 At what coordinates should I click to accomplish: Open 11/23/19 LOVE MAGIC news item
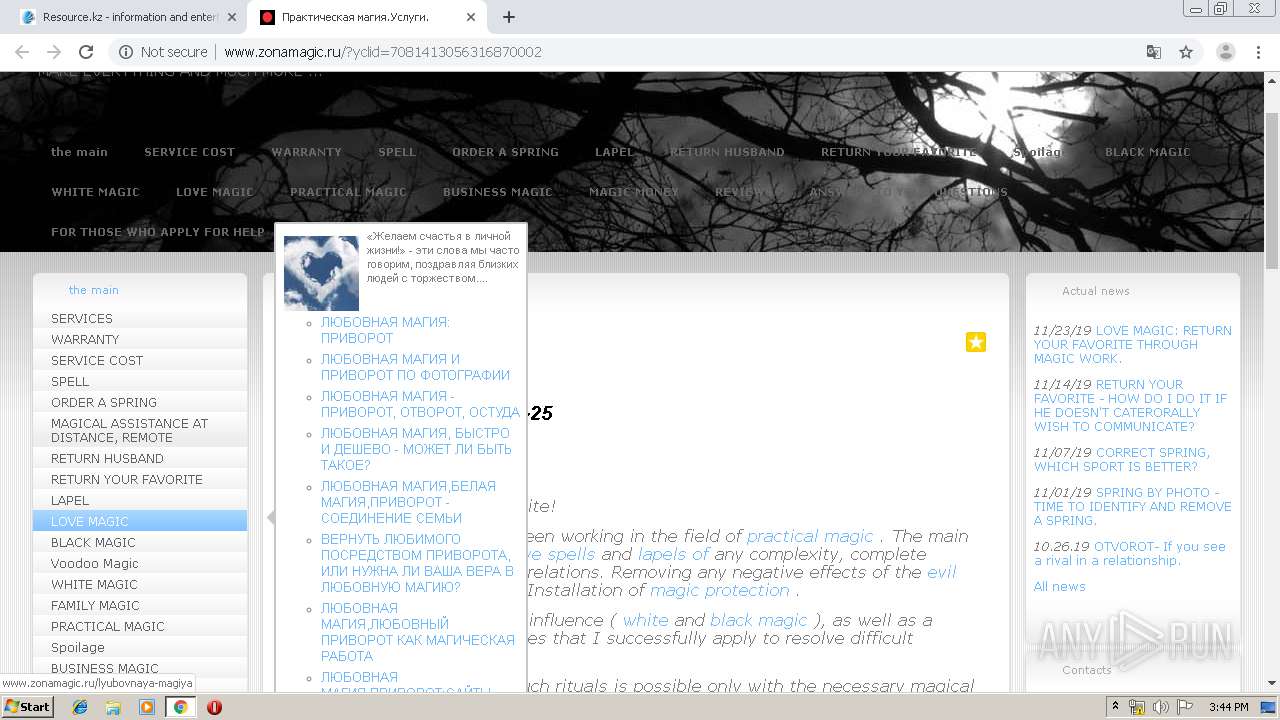click(x=1132, y=344)
